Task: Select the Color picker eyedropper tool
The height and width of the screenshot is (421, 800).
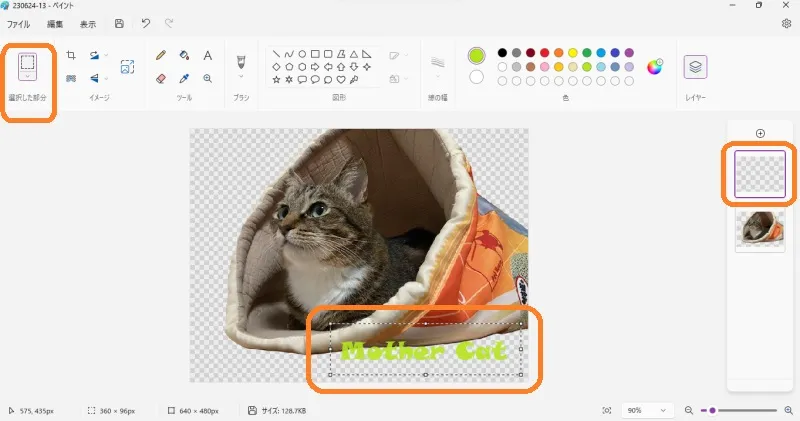Action: pos(184,78)
